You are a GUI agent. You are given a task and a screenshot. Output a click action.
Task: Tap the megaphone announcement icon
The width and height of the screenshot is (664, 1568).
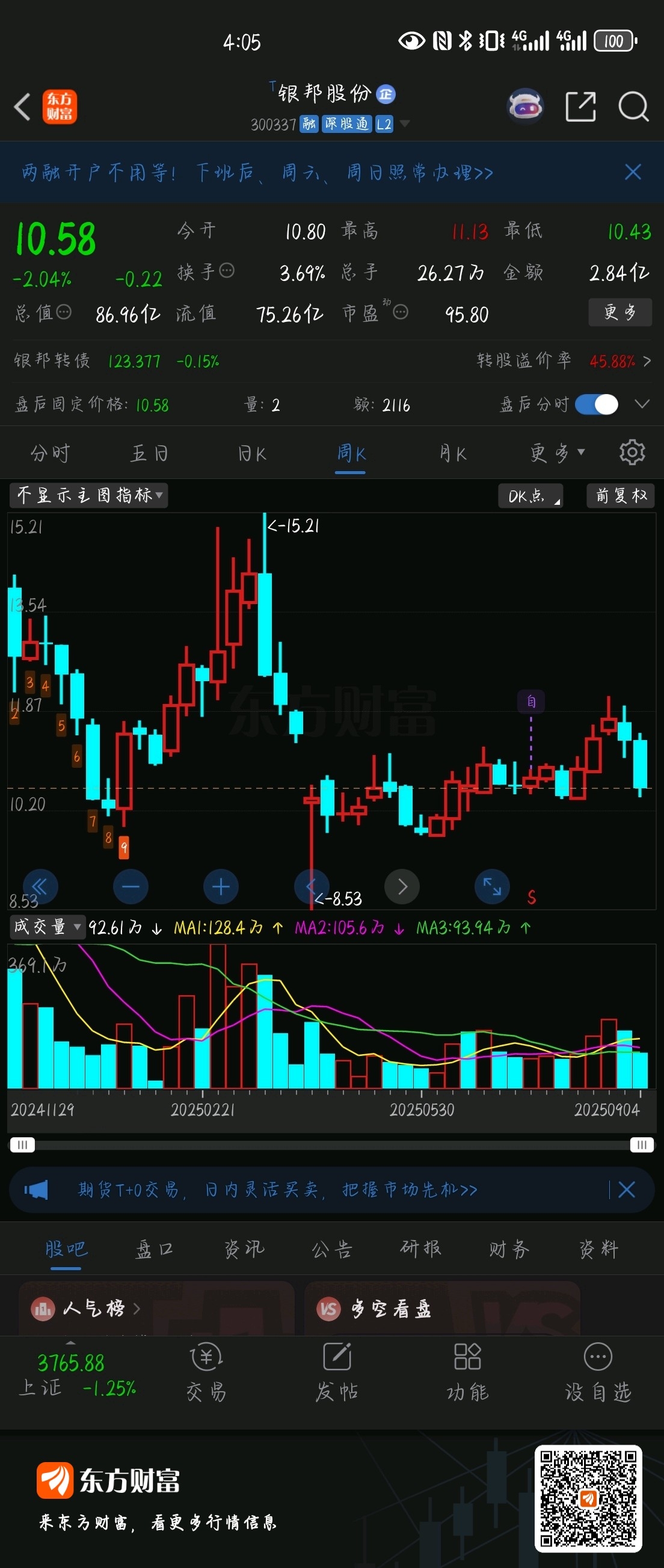(36, 1190)
